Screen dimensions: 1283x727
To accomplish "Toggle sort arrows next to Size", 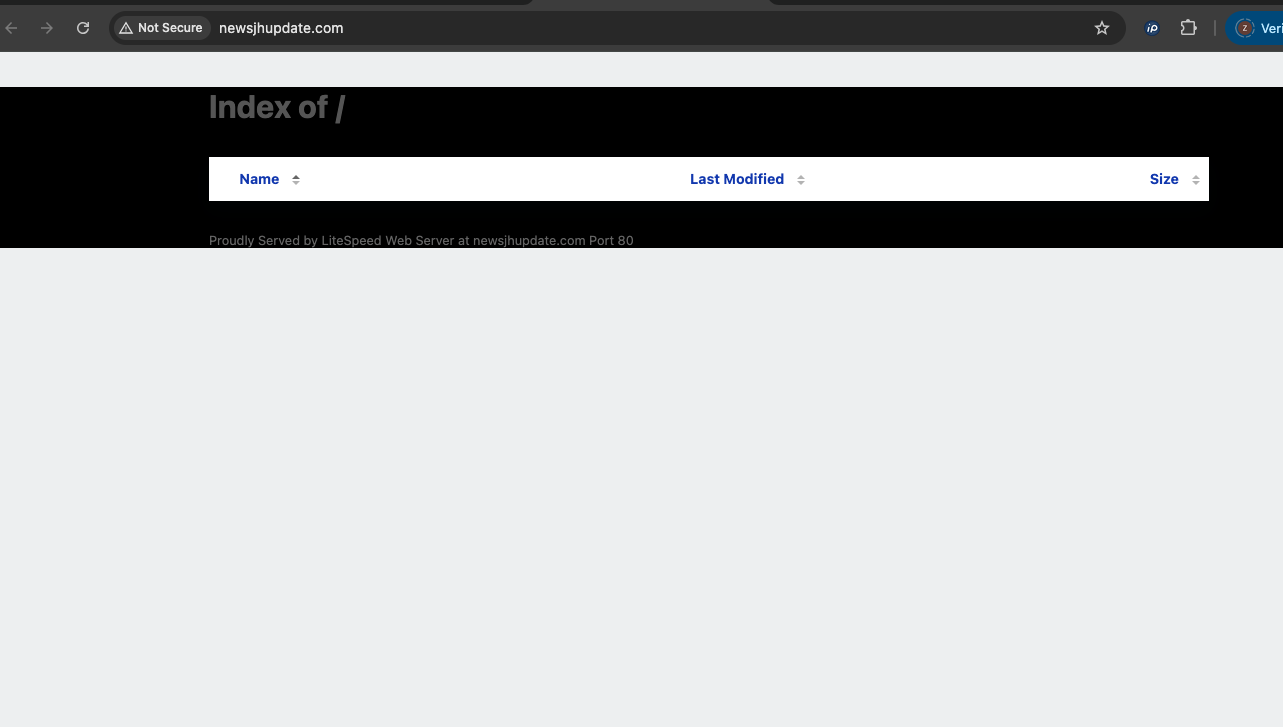I will pyautogui.click(x=1196, y=180).
